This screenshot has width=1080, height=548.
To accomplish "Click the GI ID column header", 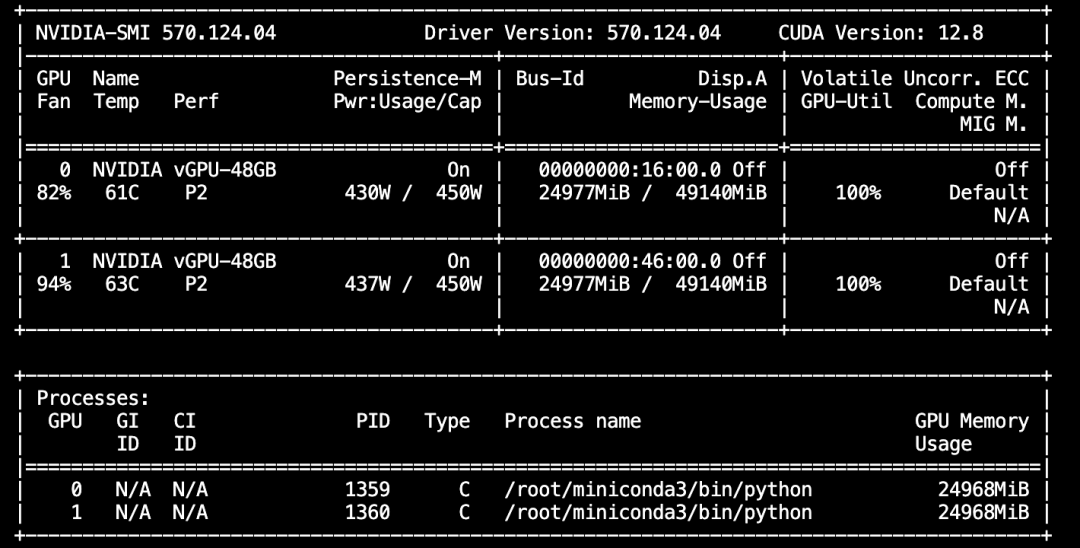I will click(127, 432).
